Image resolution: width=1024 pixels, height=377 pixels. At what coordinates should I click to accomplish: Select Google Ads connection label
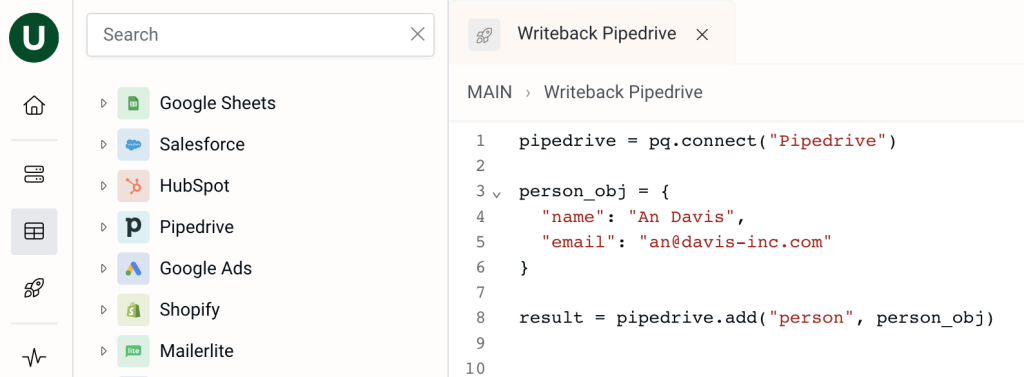(206, 269)
